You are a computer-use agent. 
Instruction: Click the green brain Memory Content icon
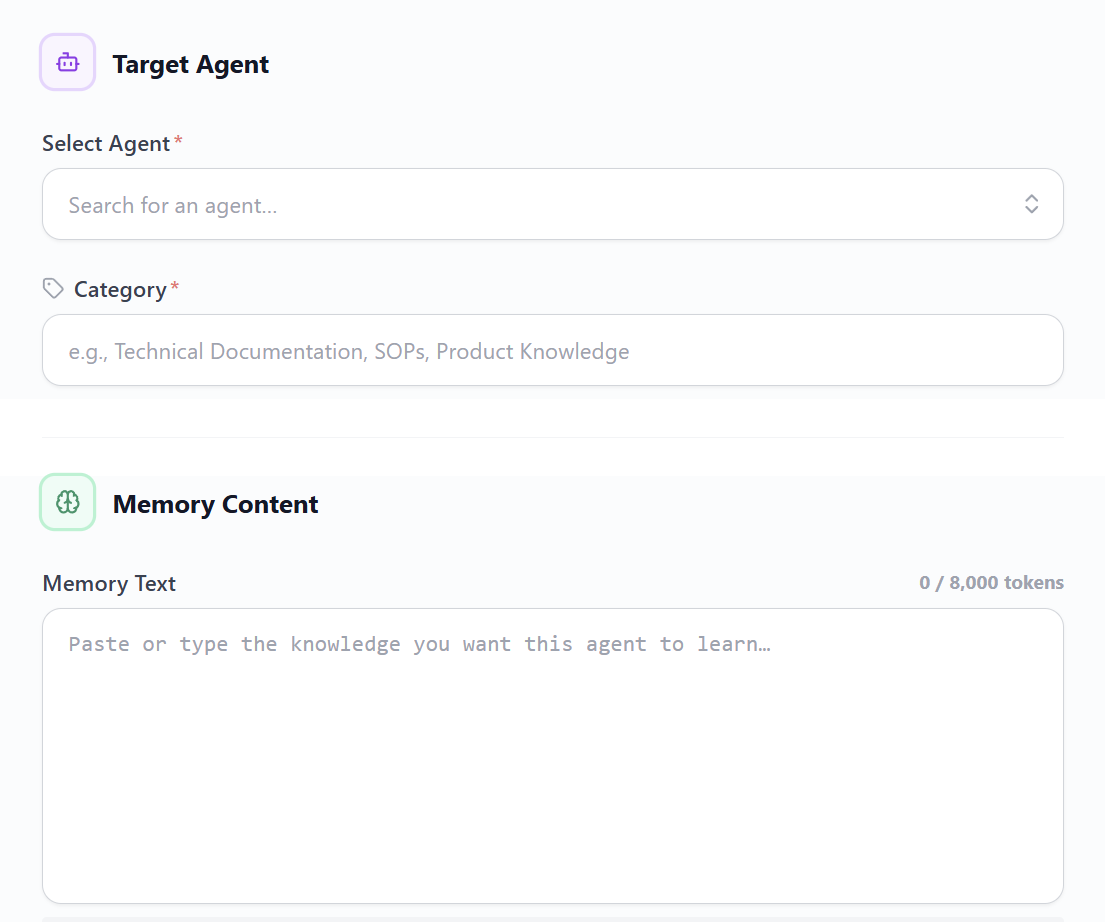point(67,502)
